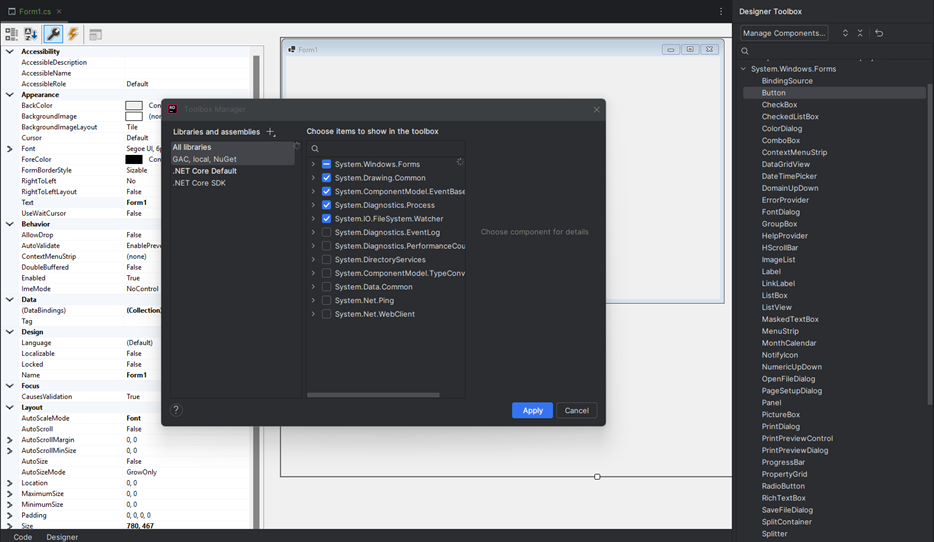Image resolution: width=934 pixels, height=542 pixels.
Task: Collapse the Behavior property category
Action: [10, 225]
